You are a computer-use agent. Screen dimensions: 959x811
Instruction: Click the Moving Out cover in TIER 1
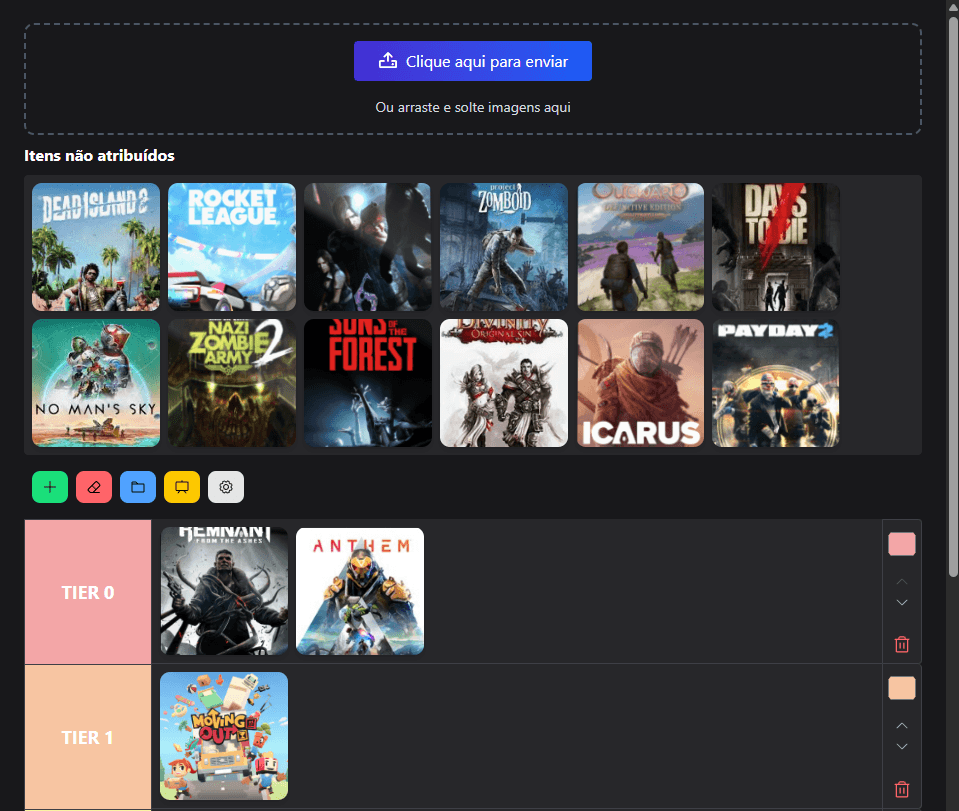tap(224, 735)
